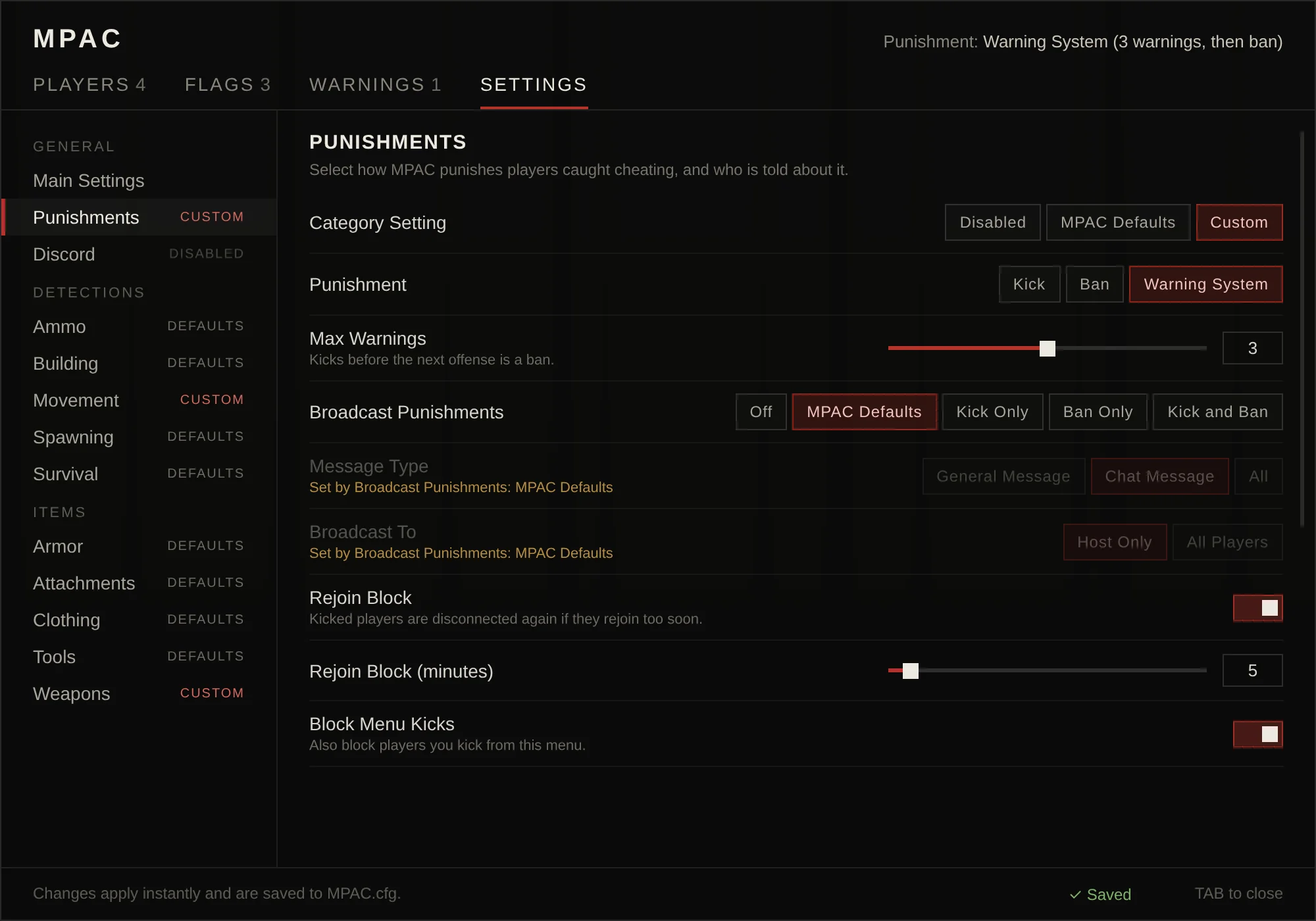The height and width of the screenshot is (921, 1316).
Task: Open the Flags tab
Action: (x=228, y=85)
